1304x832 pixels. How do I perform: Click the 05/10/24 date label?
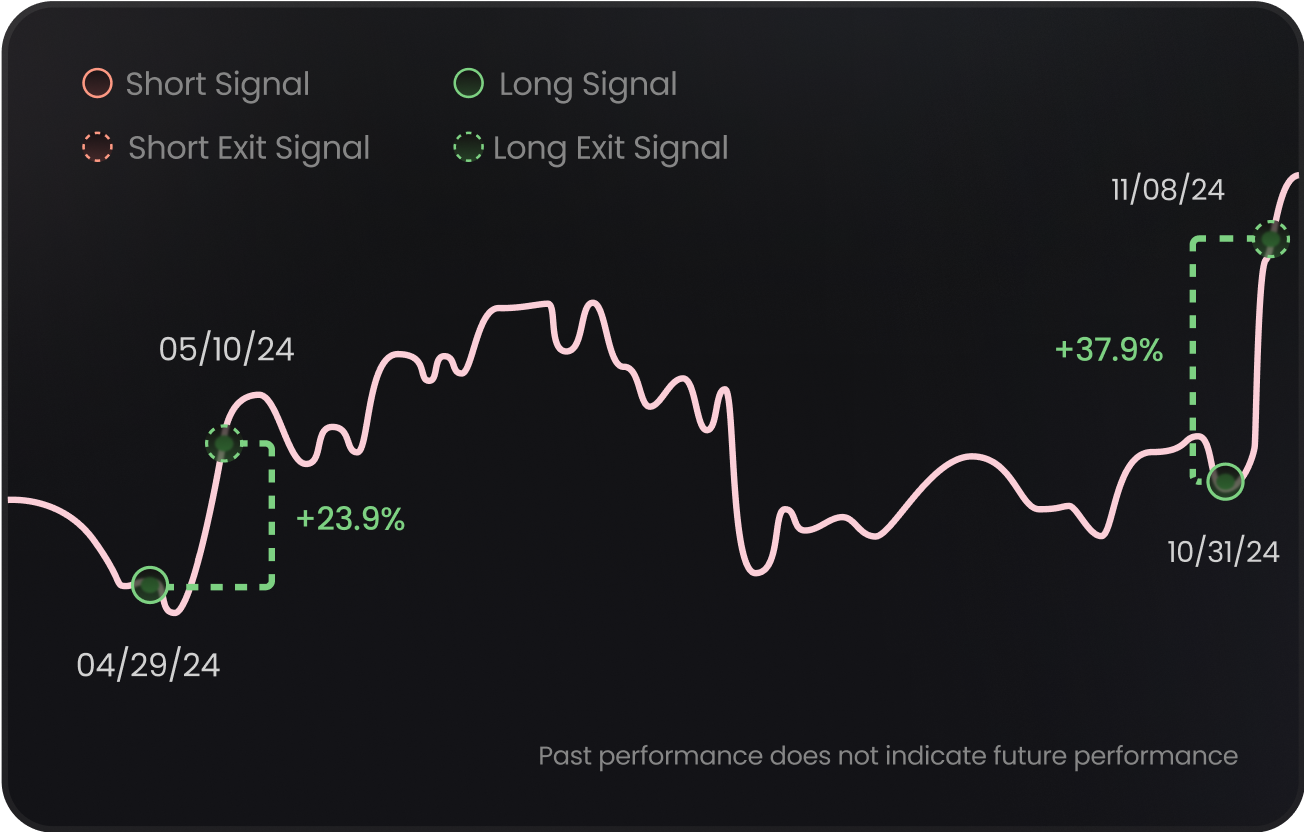pos(227,349)
